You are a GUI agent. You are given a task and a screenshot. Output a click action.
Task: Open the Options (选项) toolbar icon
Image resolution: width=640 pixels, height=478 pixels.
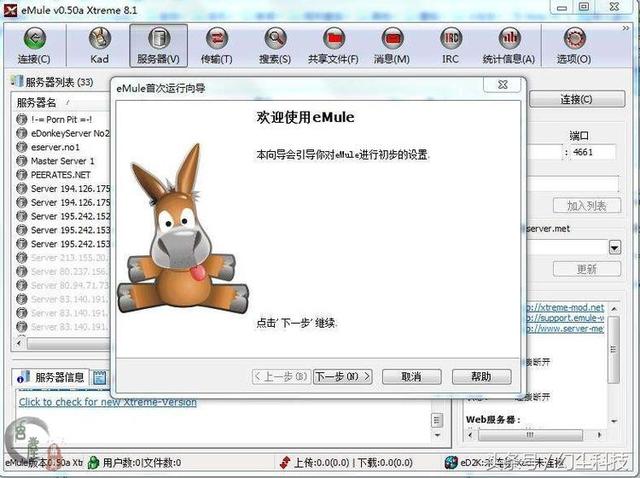pos(574,45)
